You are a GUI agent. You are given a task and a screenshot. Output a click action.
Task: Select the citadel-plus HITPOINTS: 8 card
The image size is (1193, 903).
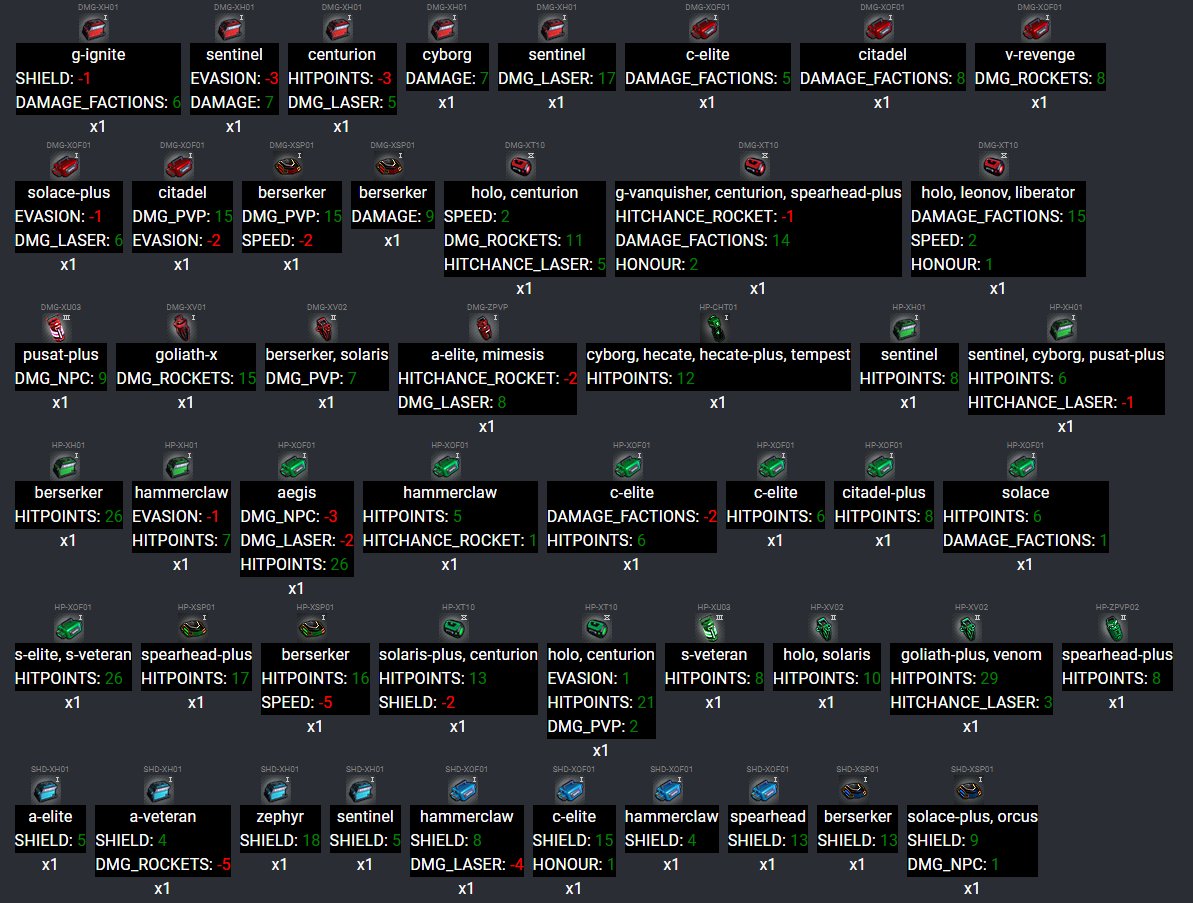882,504
